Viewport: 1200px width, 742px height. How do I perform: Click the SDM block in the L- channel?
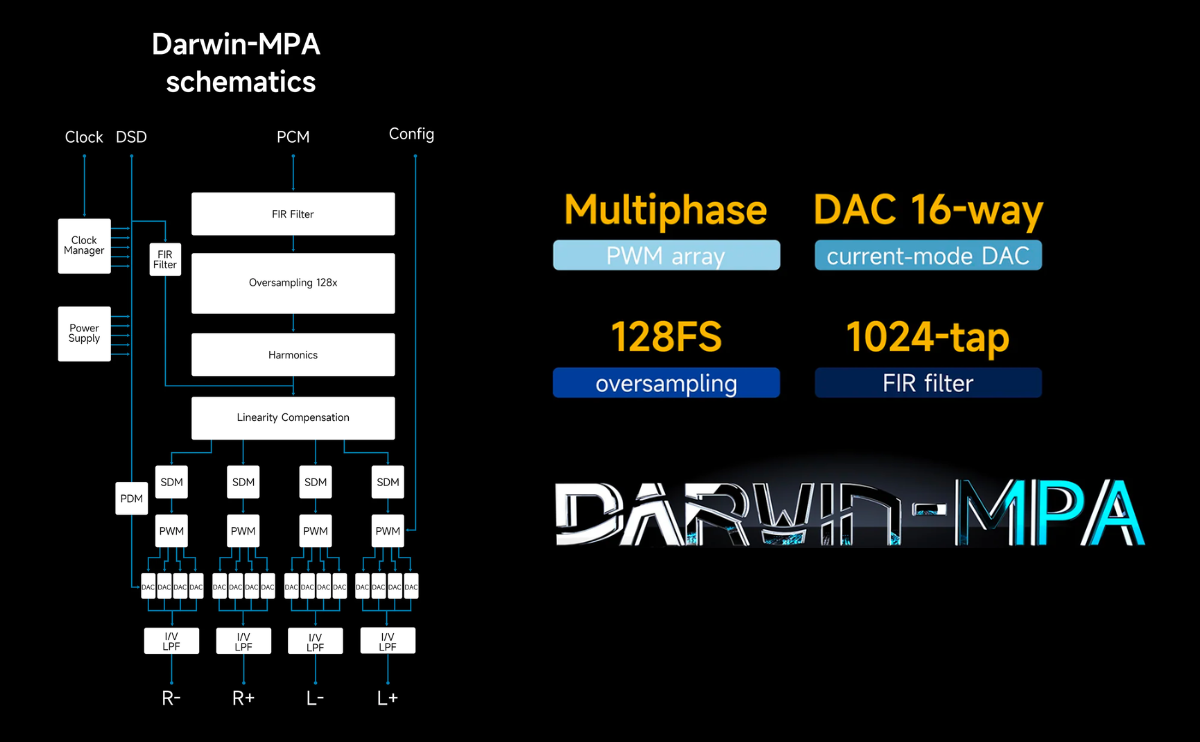[x=315, y=482]
